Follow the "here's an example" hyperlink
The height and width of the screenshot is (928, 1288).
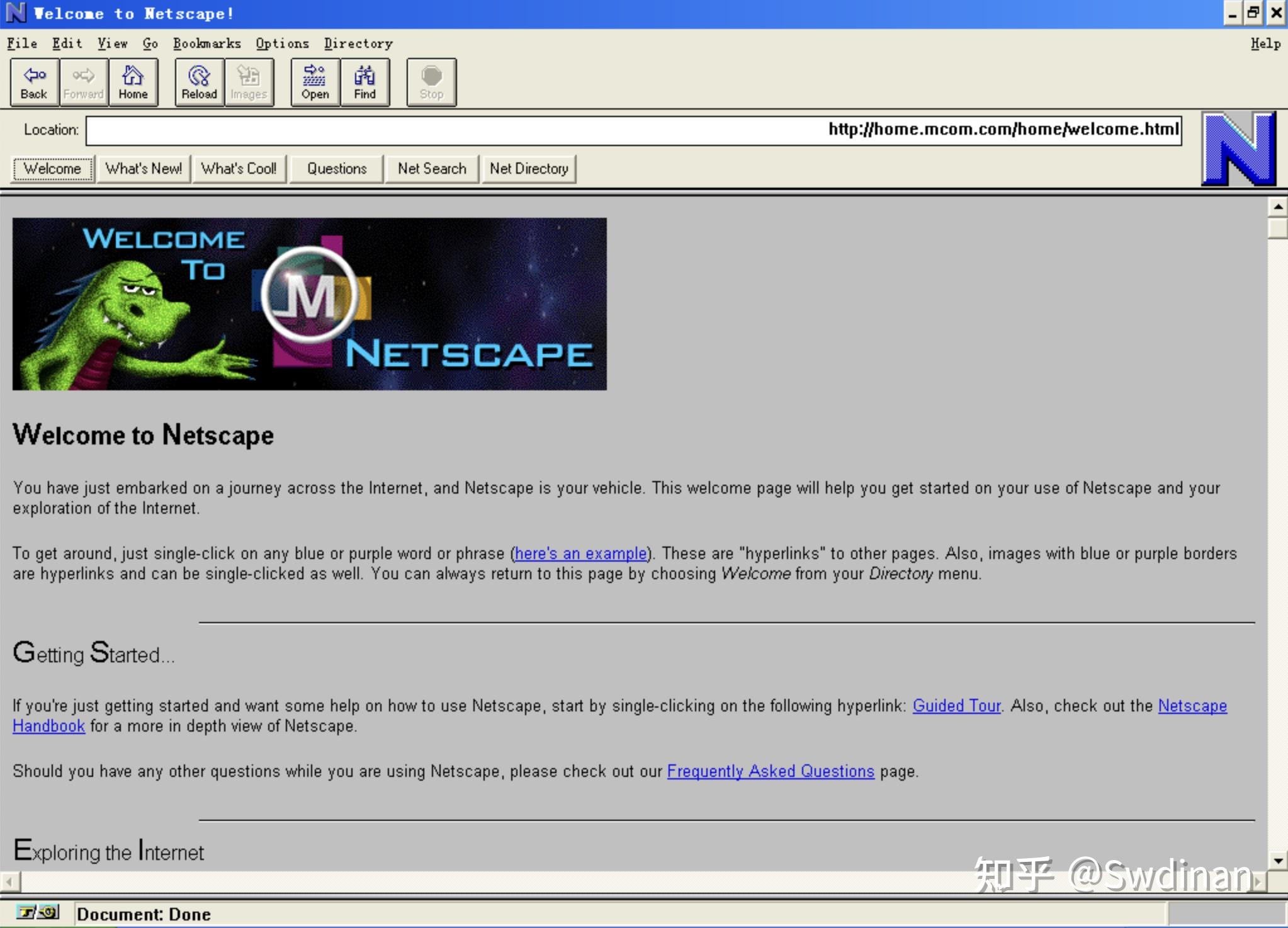(x=580, y=553)
